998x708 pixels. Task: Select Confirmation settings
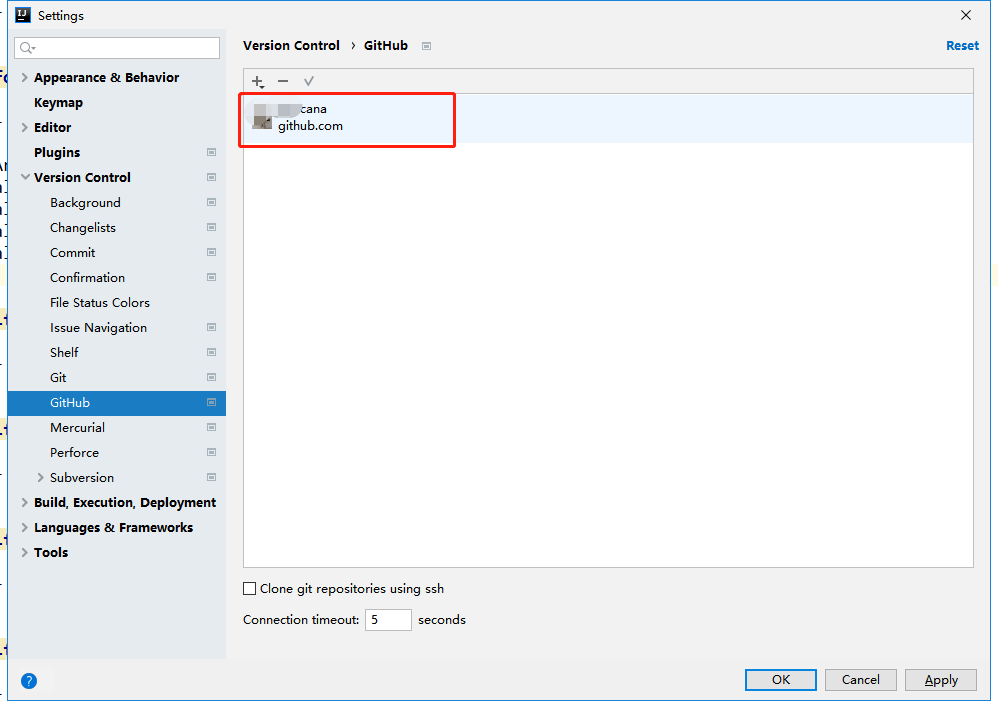point(87,278)
